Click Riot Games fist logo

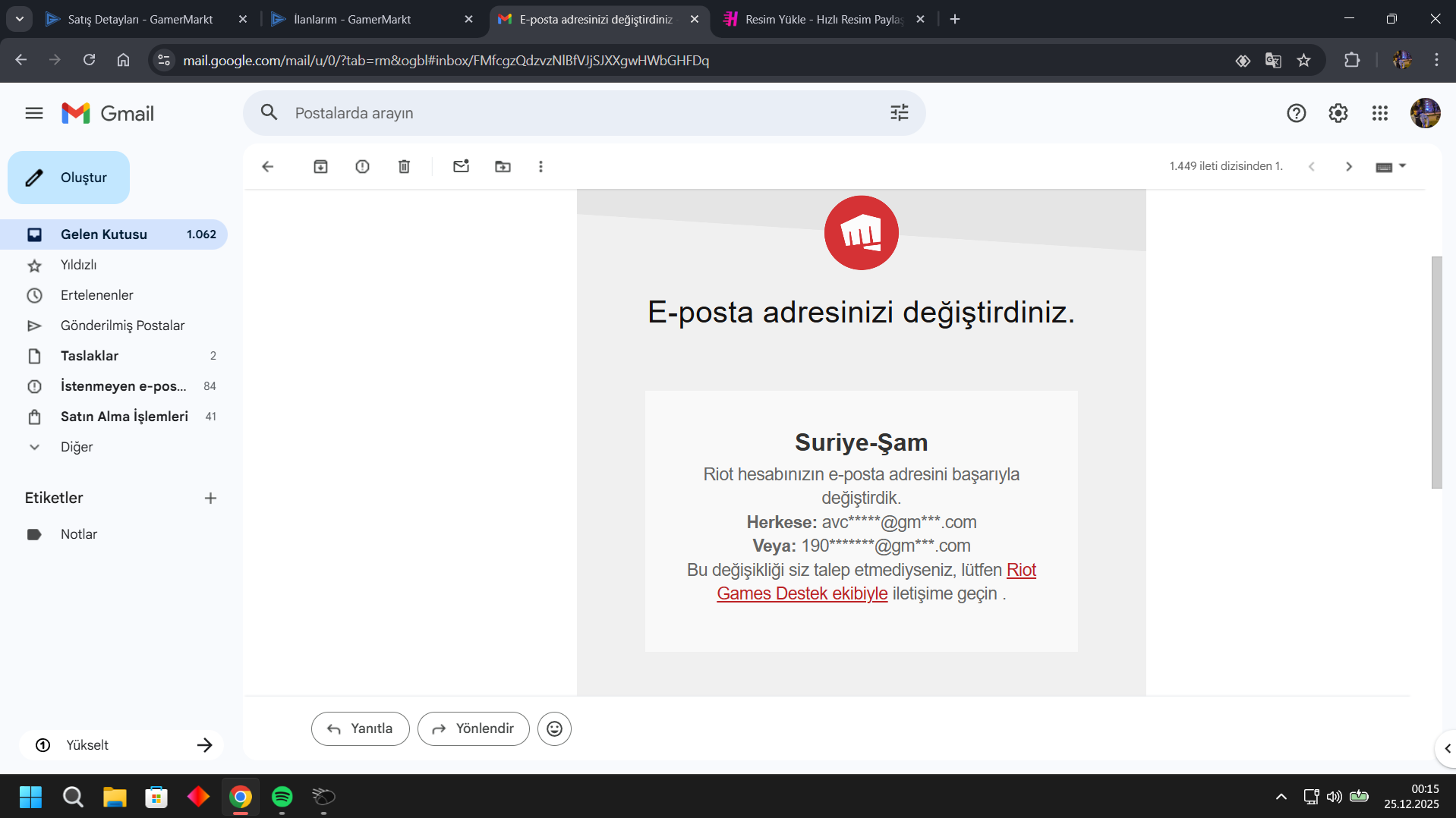[x=862, y=233]
